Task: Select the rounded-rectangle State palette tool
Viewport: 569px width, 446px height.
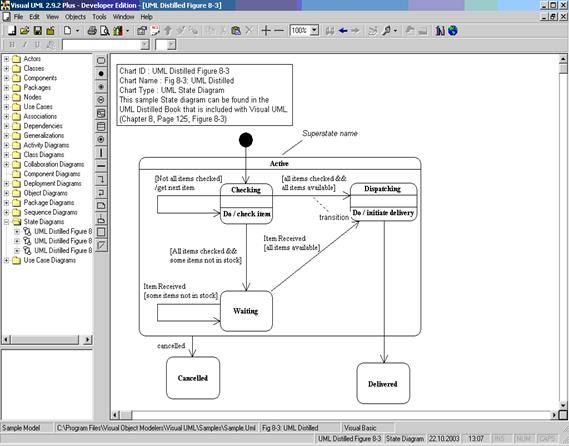Action: tap(101, 61)
